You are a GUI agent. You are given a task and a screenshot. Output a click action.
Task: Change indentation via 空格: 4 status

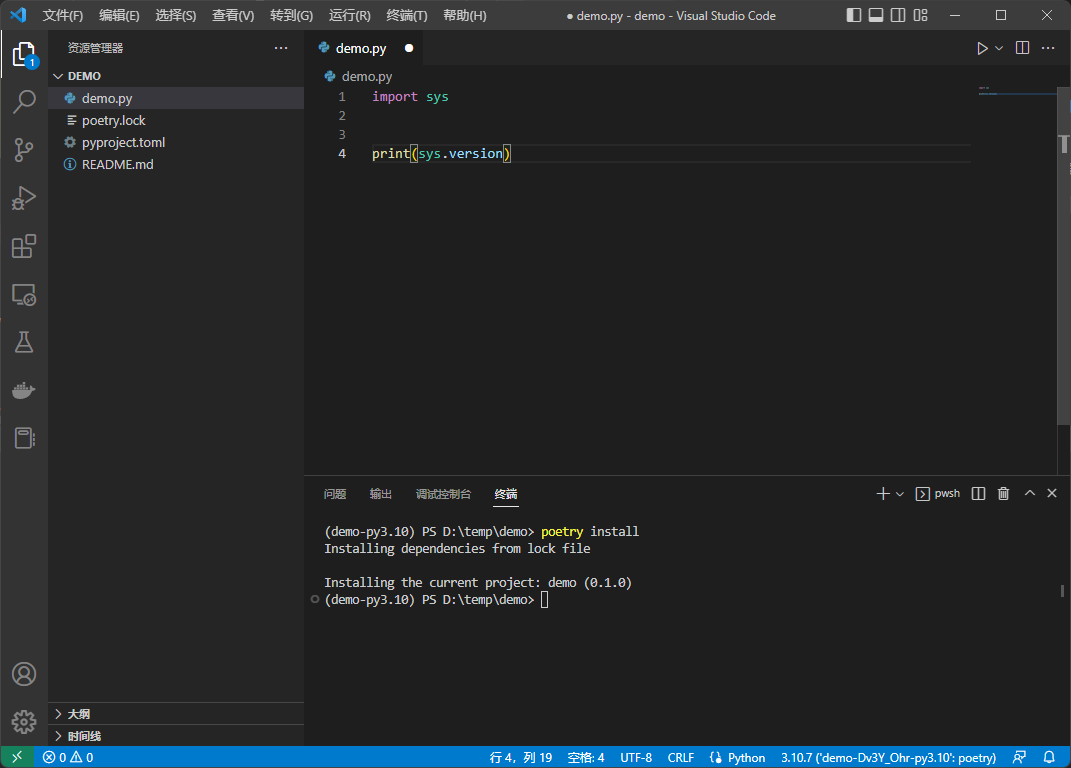click(585, 757)
